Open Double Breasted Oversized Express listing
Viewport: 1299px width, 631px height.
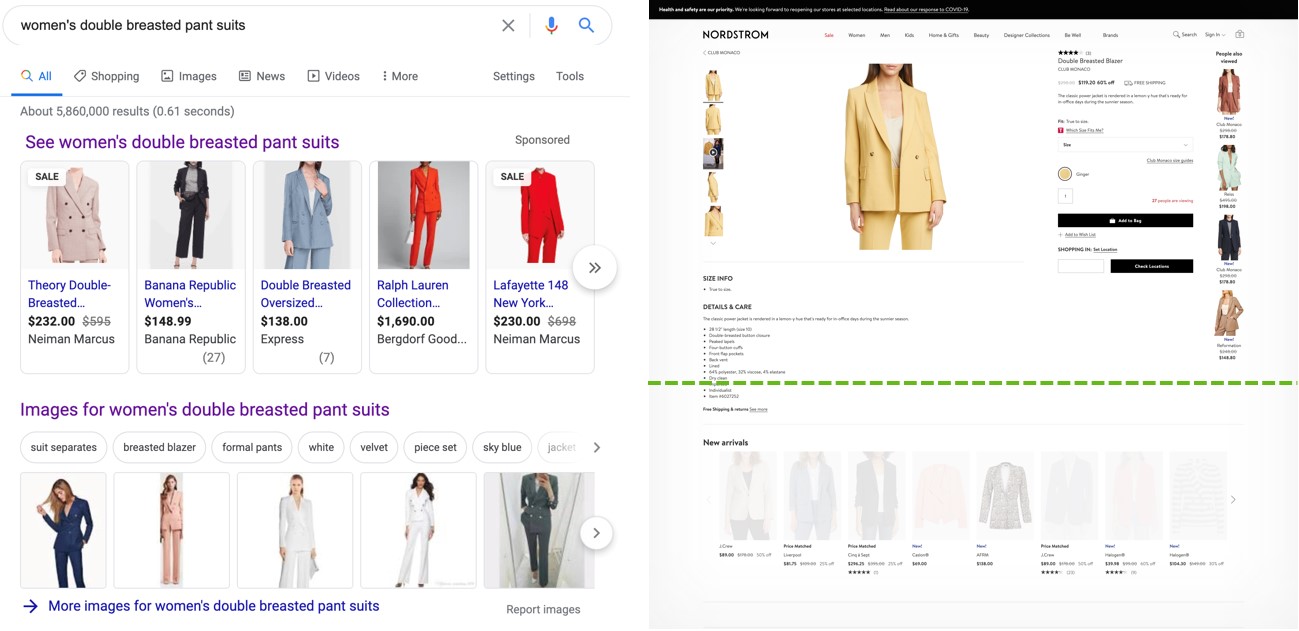tap(307, 267)
